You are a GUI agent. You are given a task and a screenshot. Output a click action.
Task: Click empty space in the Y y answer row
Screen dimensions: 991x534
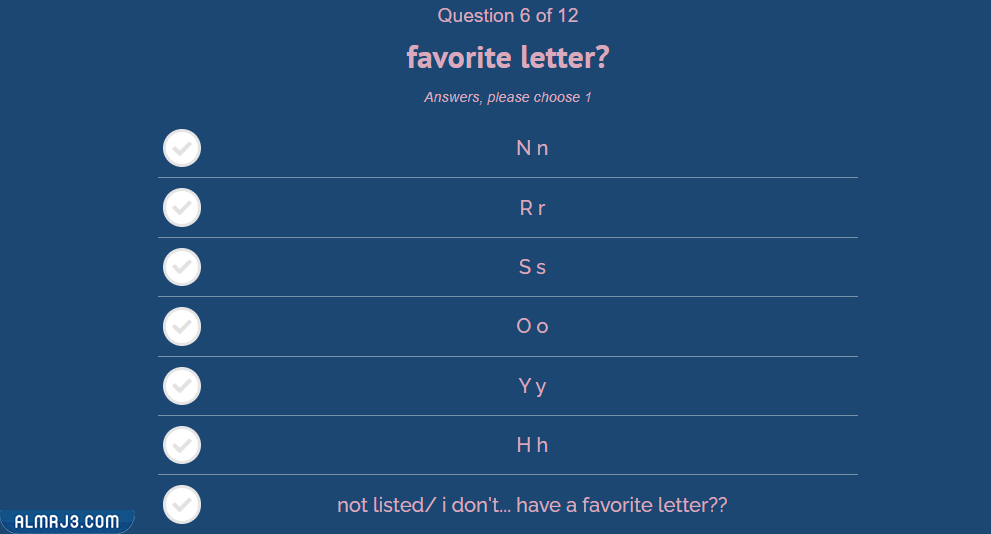[x=720, y=386]
